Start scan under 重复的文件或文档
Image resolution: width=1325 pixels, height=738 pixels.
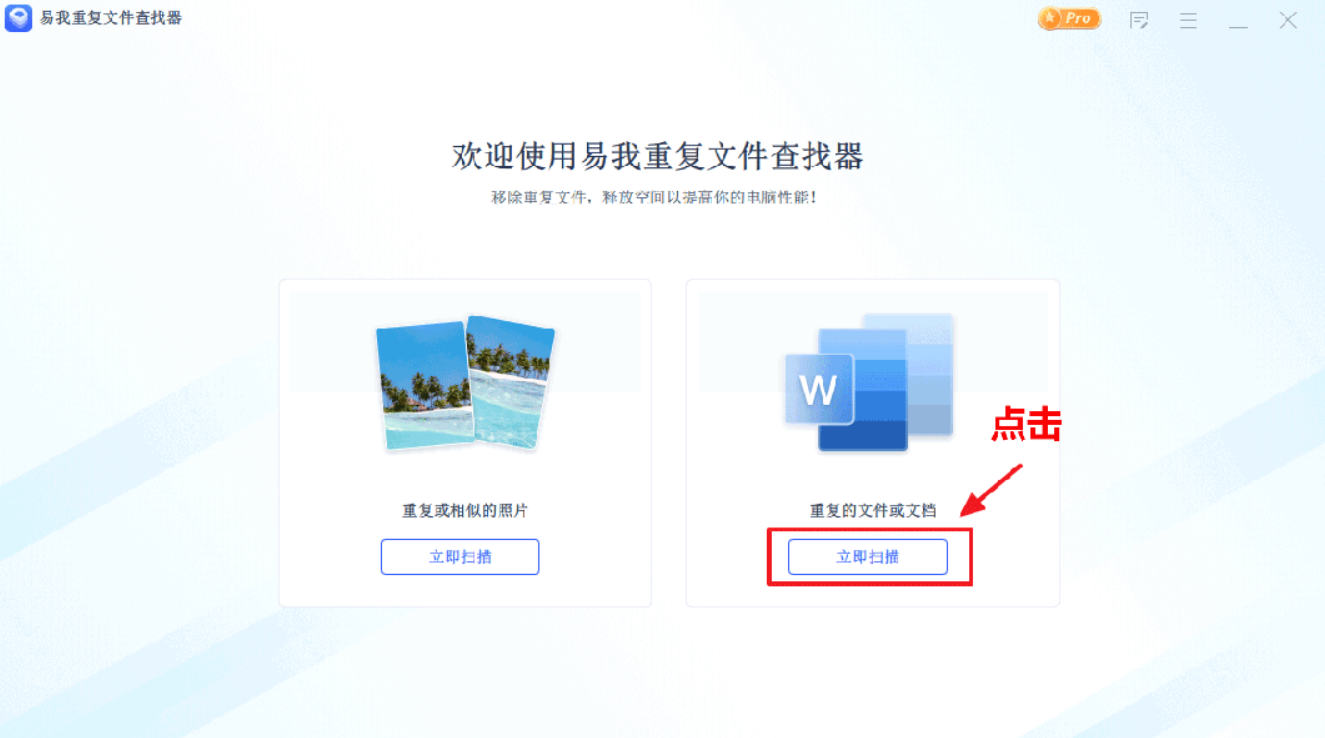click(868, 557)
